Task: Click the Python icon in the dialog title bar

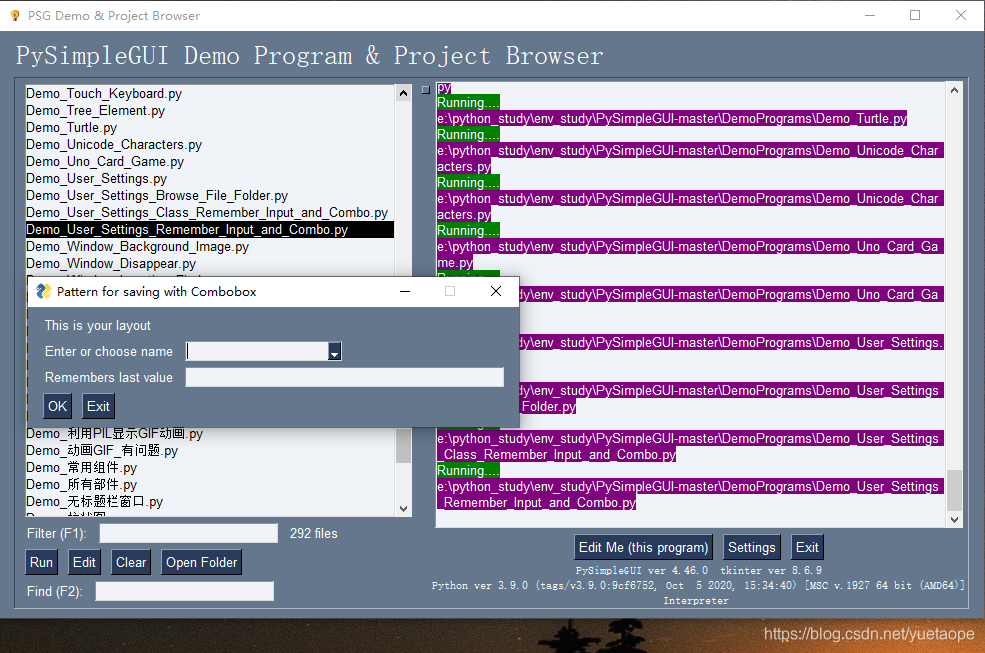Action: (x=43, y=291)
